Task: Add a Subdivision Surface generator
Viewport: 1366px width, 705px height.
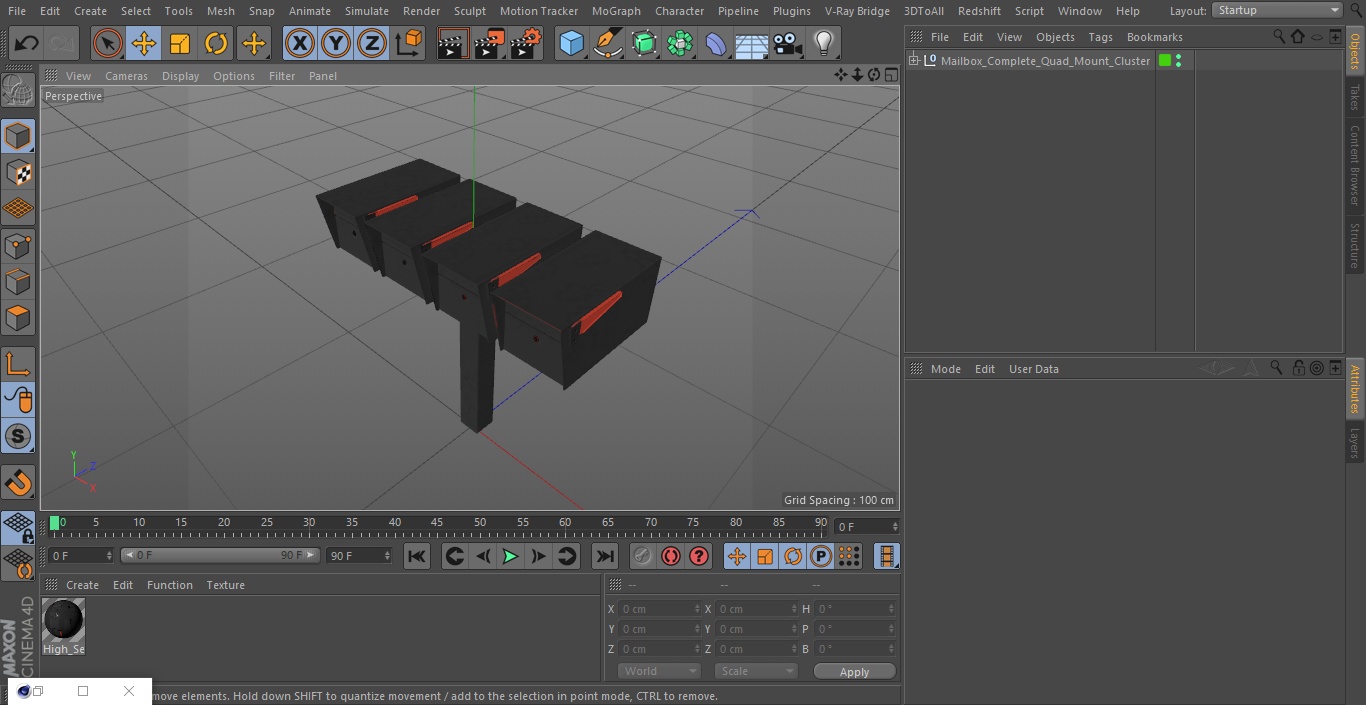Action: tap(644, 43)
